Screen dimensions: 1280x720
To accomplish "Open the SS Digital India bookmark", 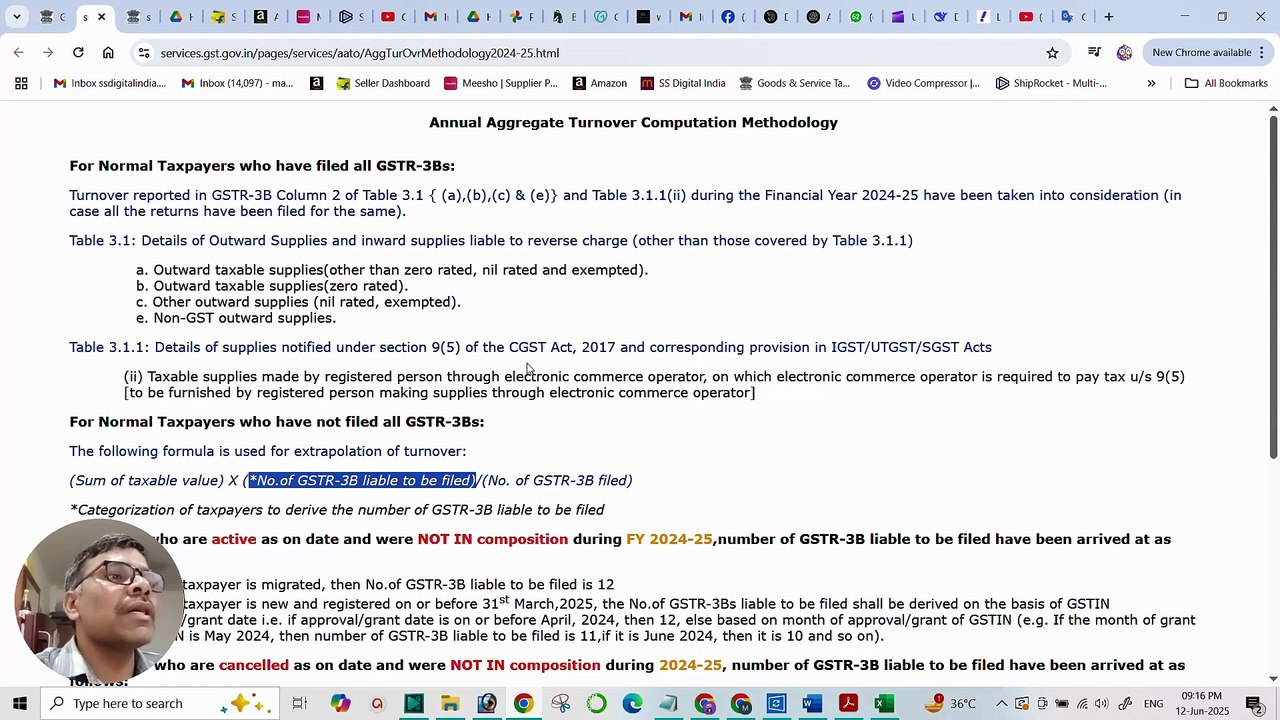I will tap(683, 83).
